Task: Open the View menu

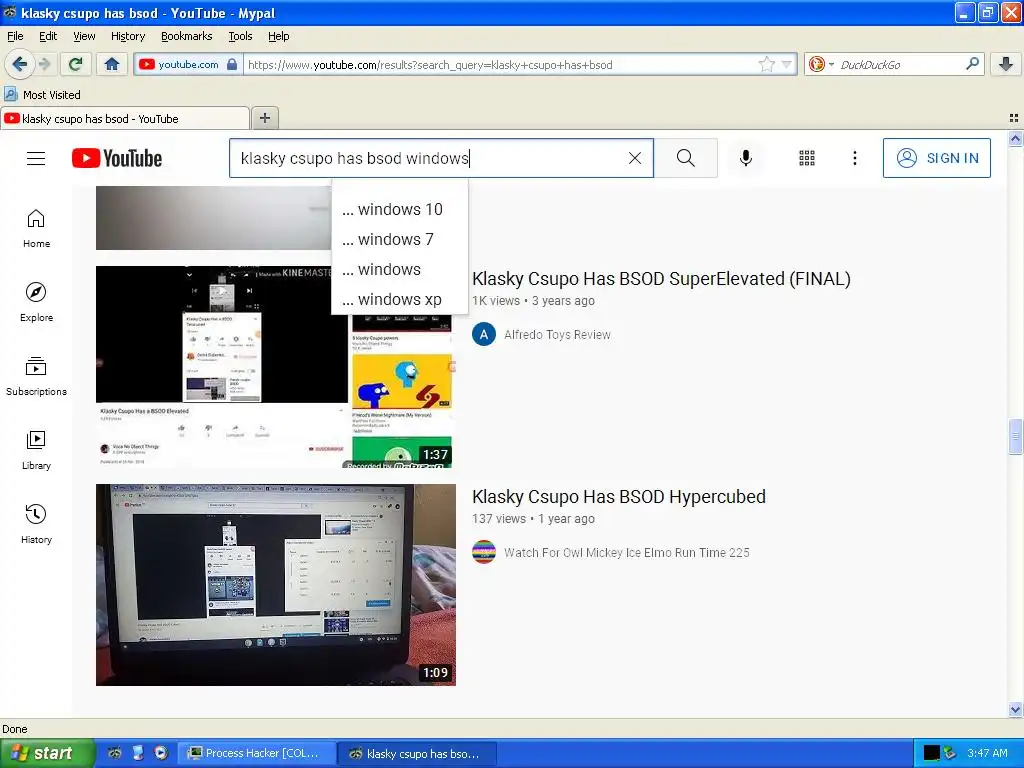Action: (84, 36)
